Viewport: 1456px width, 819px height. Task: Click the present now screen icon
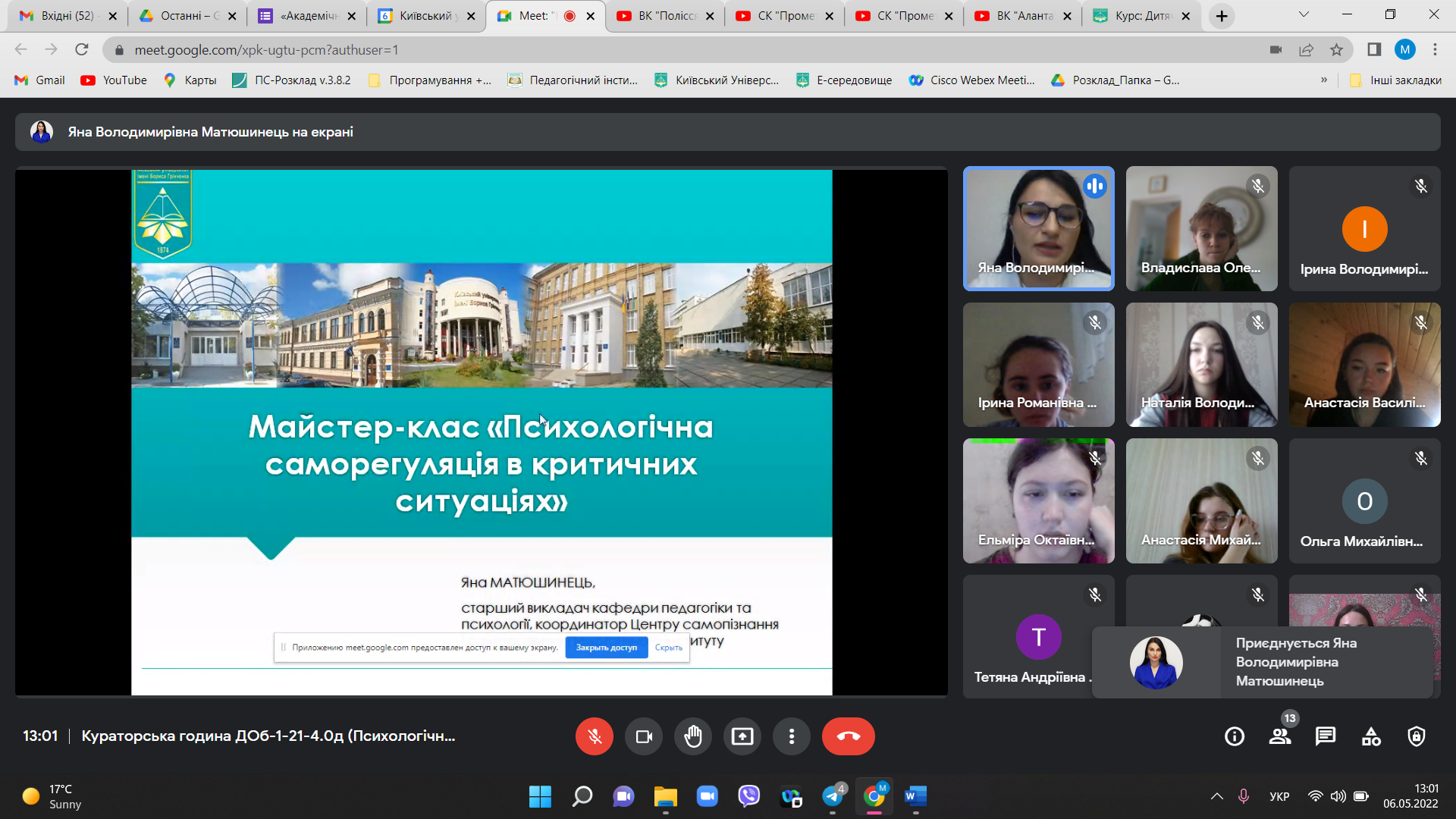pyautogui.click(x=742, y=736)
